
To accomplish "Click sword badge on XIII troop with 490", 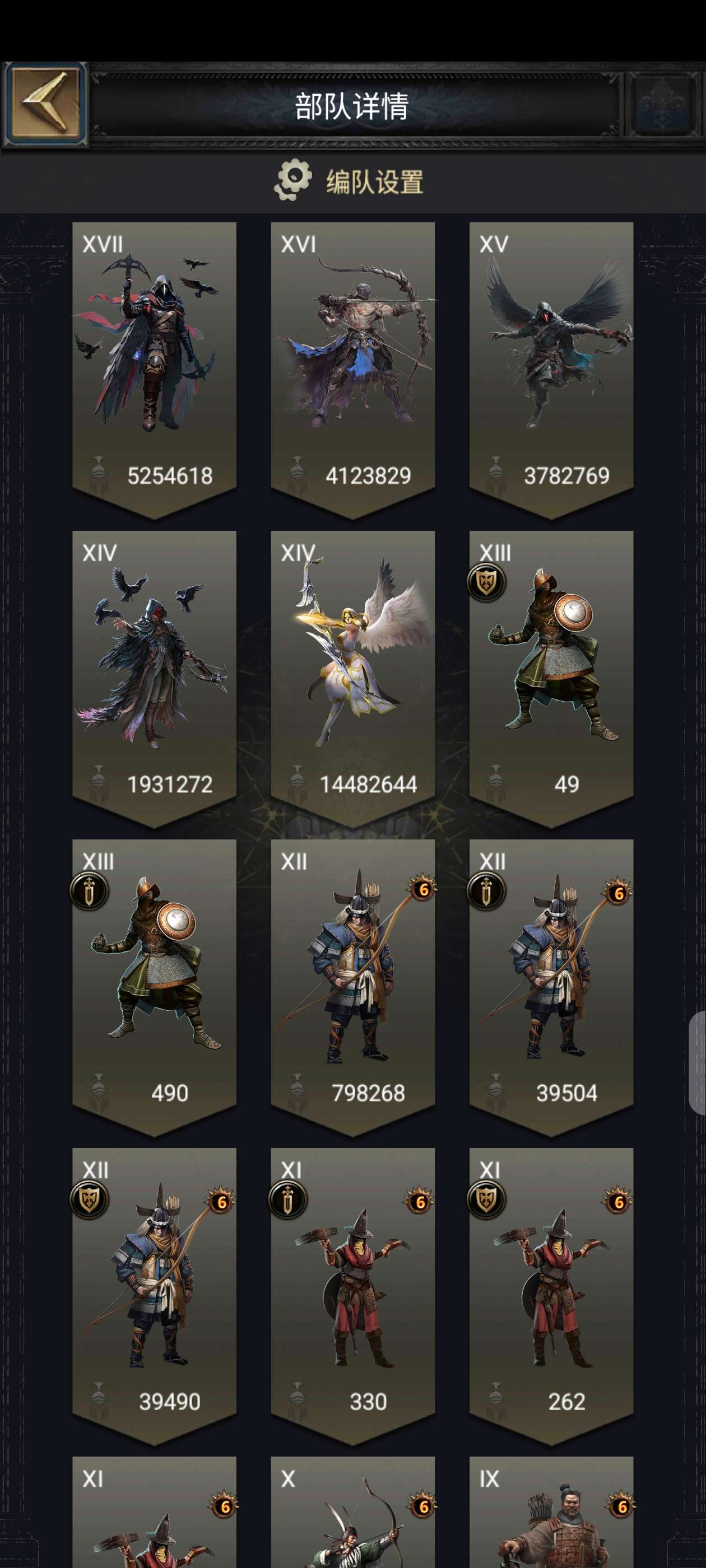I will (x=90, y=891).
